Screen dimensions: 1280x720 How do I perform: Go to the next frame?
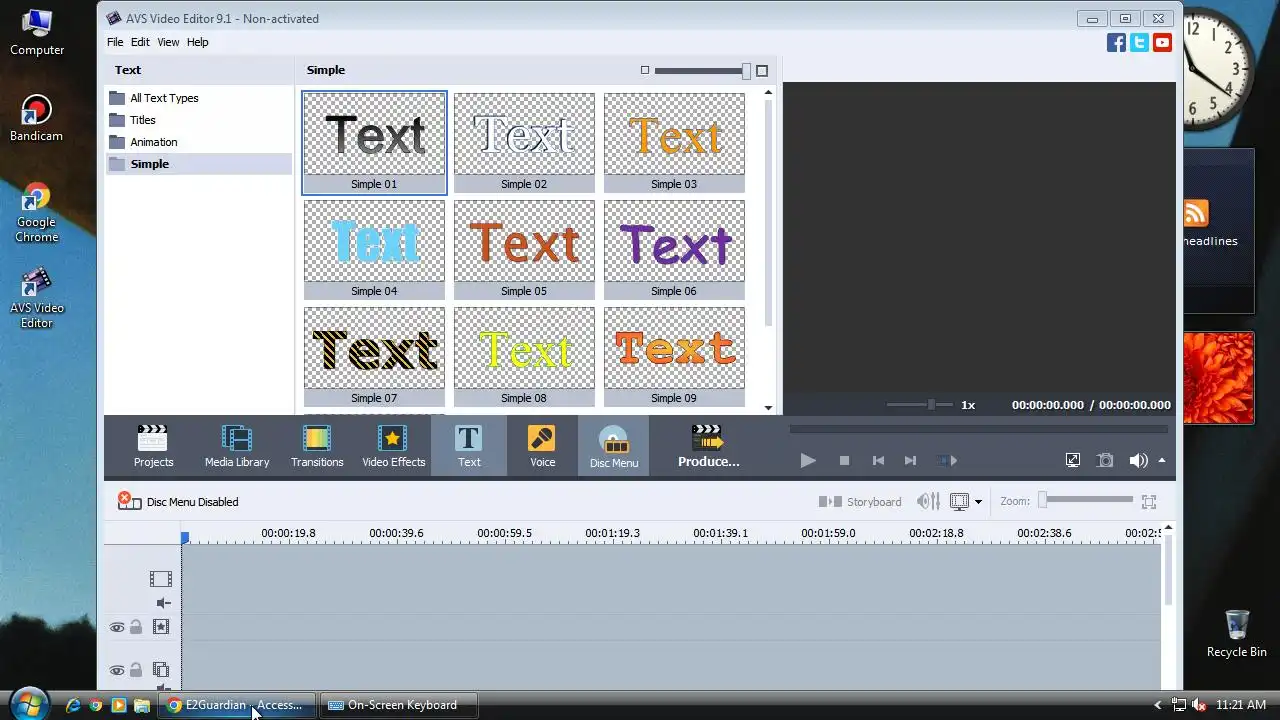pos(910,460)
